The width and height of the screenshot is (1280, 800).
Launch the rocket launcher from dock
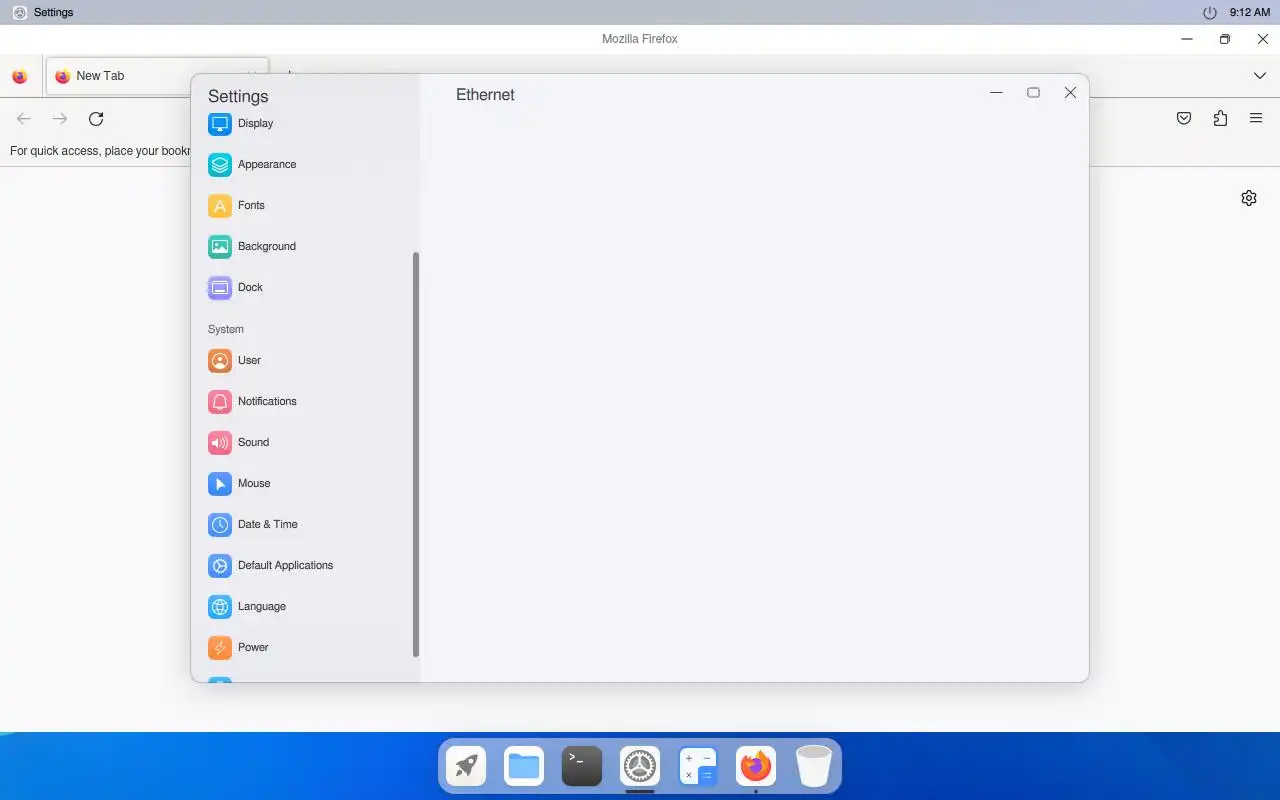pyautogui.click(x=466, y=767)
